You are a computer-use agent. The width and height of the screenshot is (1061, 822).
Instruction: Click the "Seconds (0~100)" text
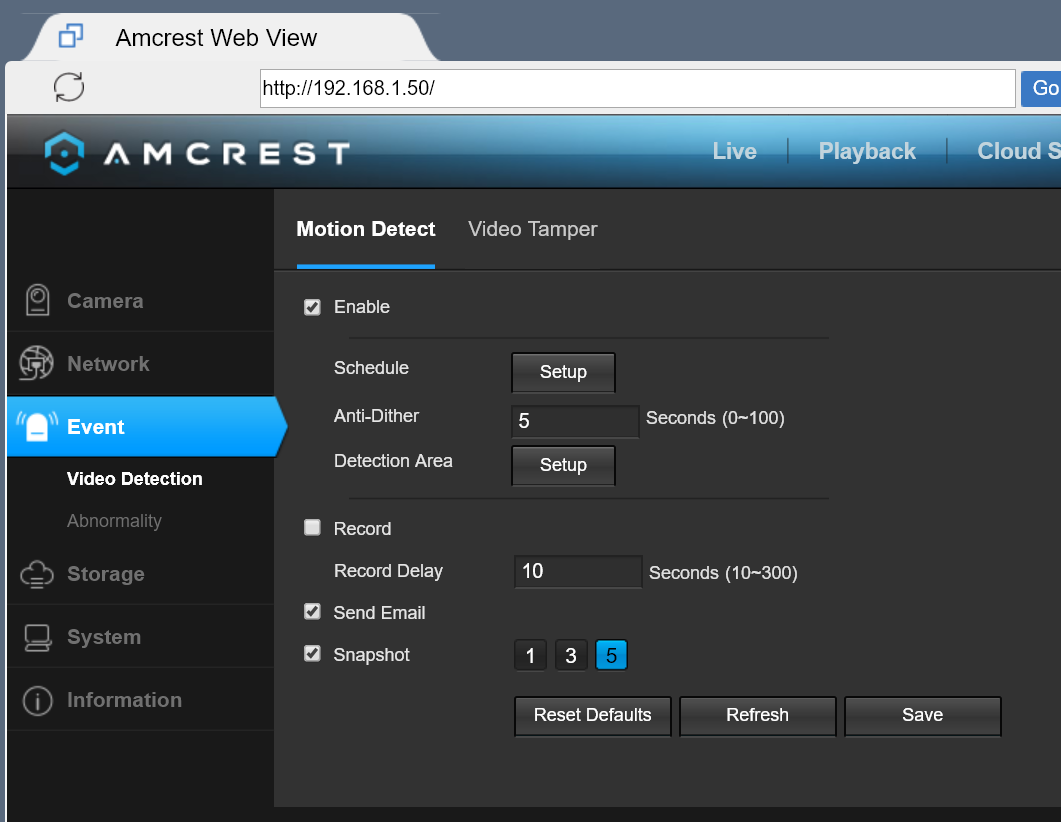pos(715,418)
